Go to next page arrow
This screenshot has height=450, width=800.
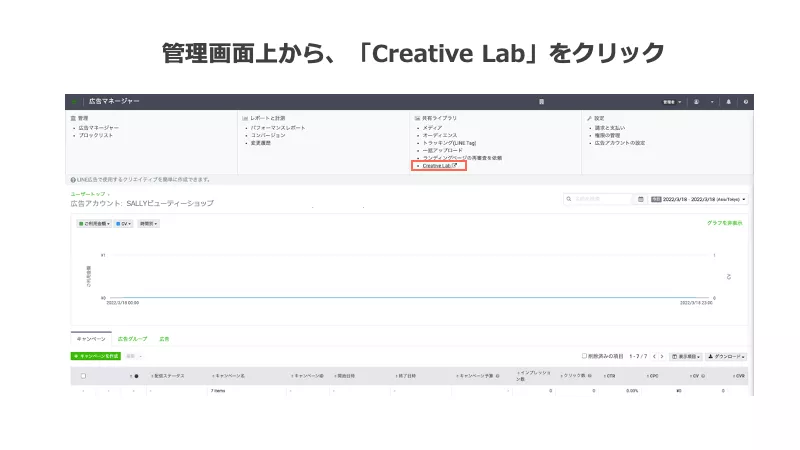[663, 356]
